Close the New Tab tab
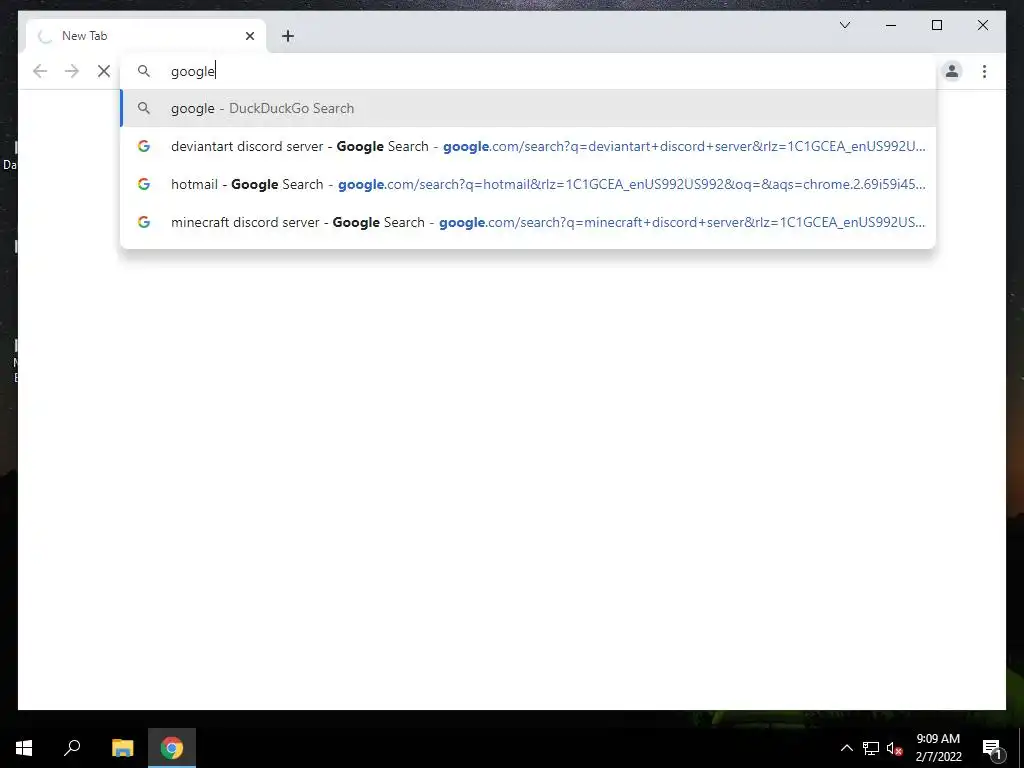 (250, 36)
